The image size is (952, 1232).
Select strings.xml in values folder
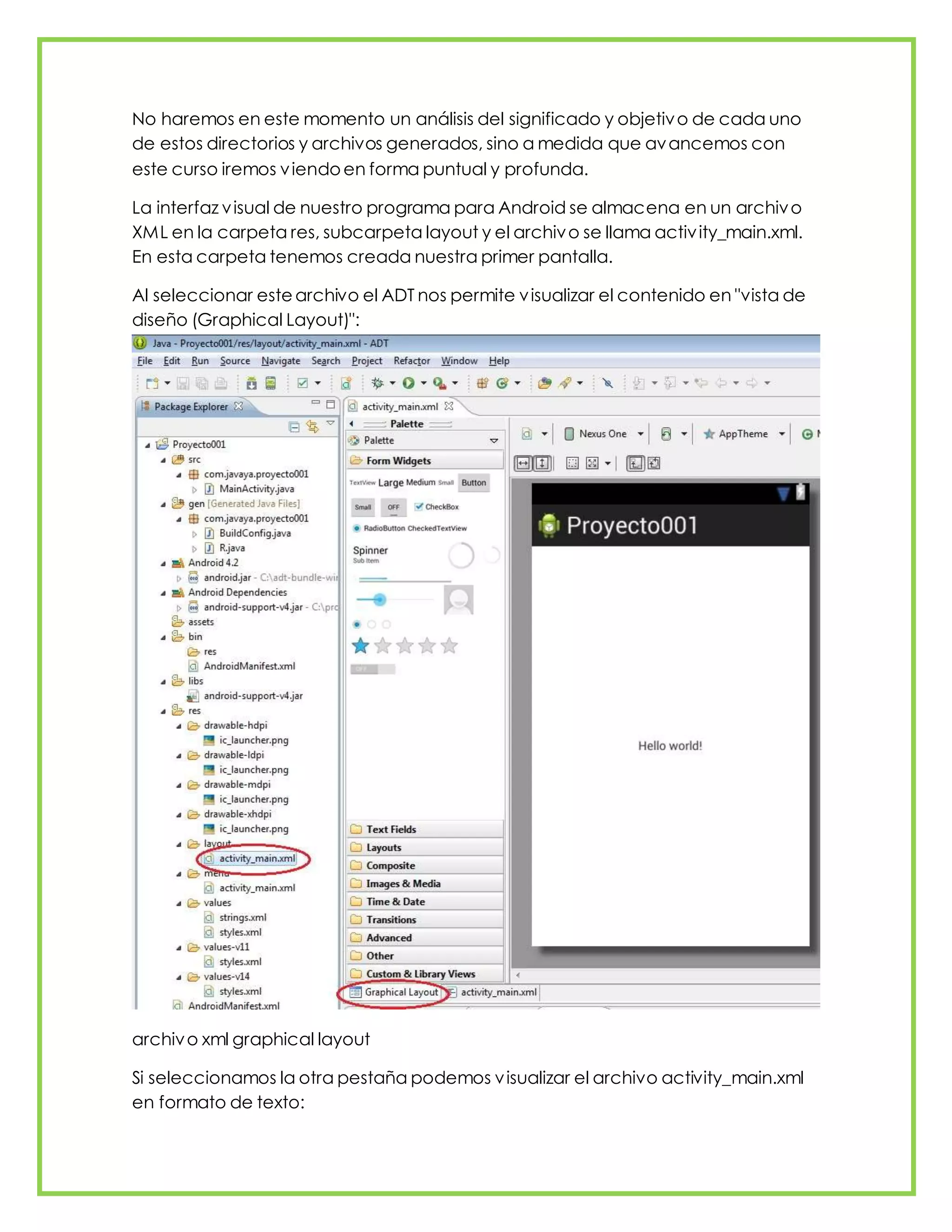tap(236, 918)
